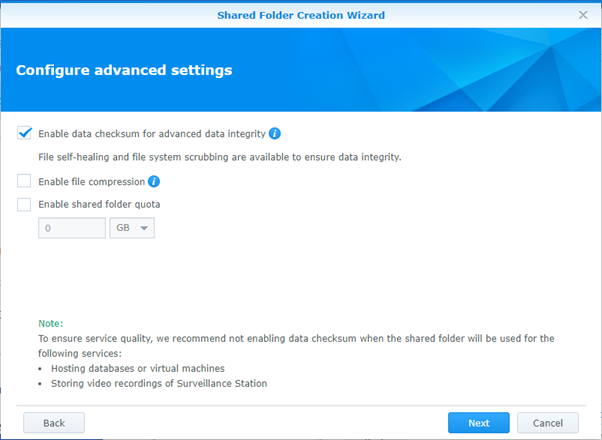
Task: Click the quota size input field
Action: pos(72,228)
